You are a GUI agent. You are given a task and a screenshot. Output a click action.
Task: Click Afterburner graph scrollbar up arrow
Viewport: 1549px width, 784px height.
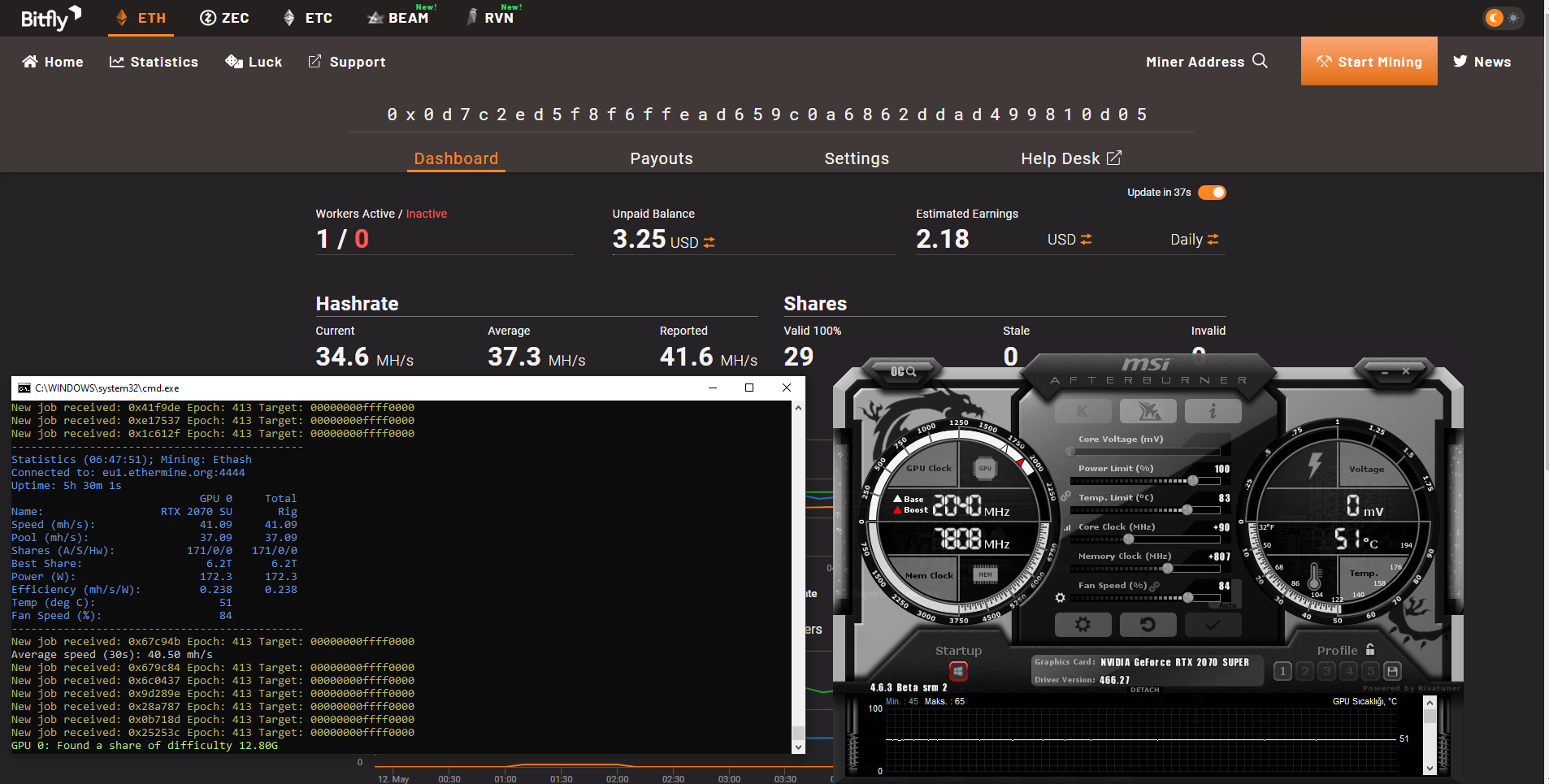(1430, 704)
